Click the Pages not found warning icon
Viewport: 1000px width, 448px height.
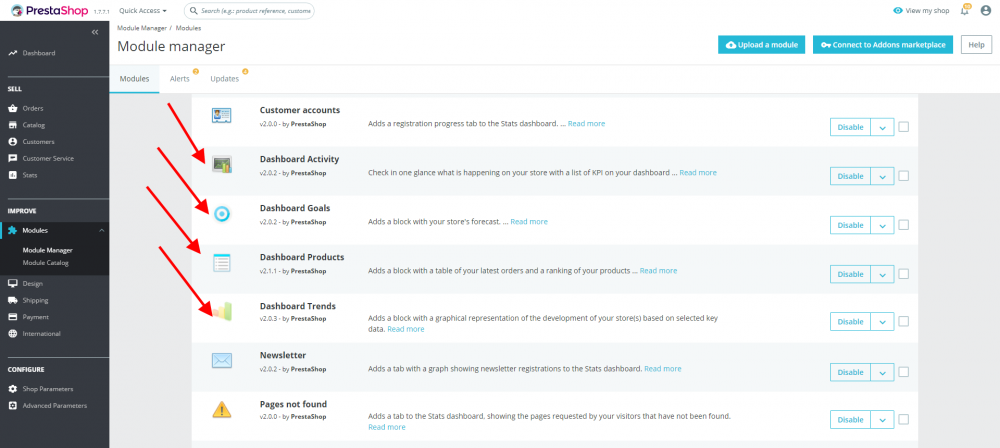coord(221,410)
